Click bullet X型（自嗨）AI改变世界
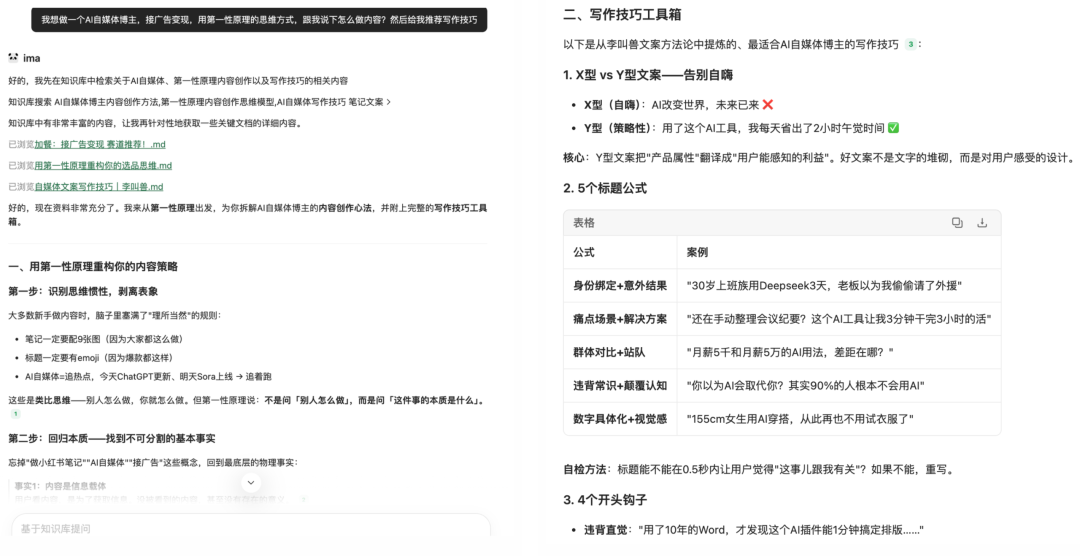This screenshot has width=1080, height=556. coord(678,105)
